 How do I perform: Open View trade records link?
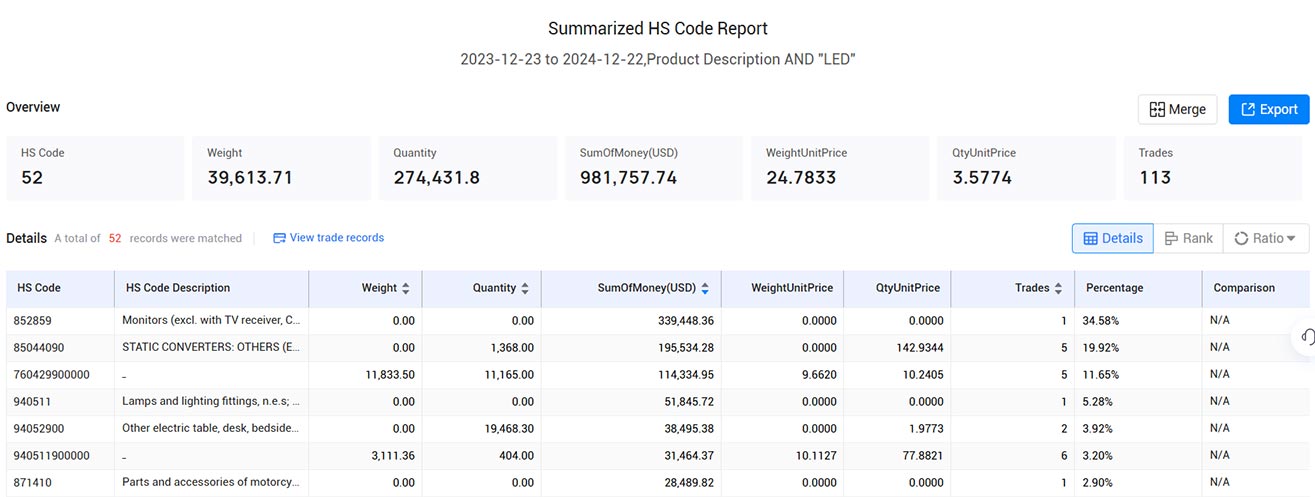(337, 238)
